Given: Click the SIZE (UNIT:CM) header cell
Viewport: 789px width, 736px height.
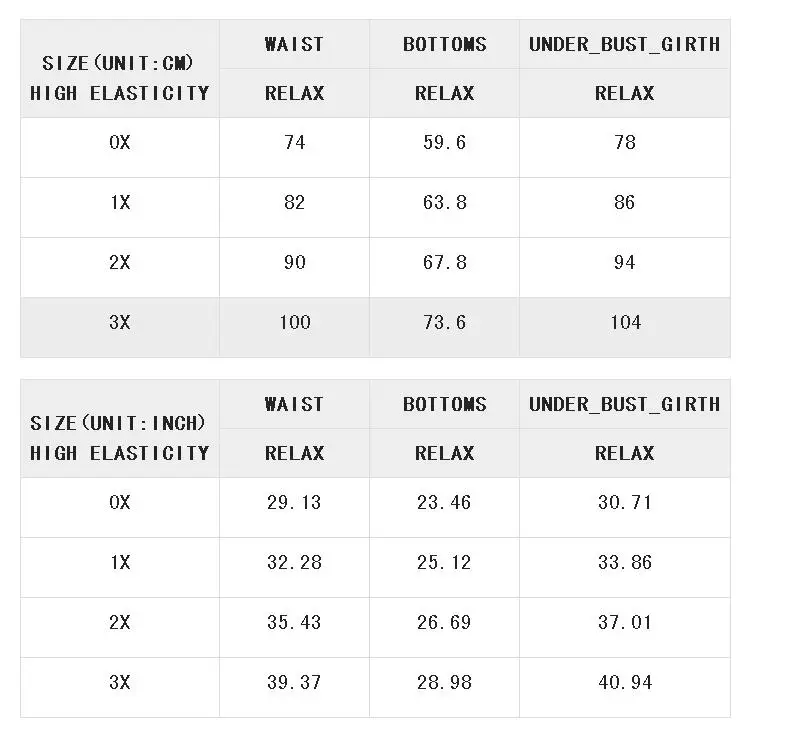Looking at the screenshot, I should point(120,69).
